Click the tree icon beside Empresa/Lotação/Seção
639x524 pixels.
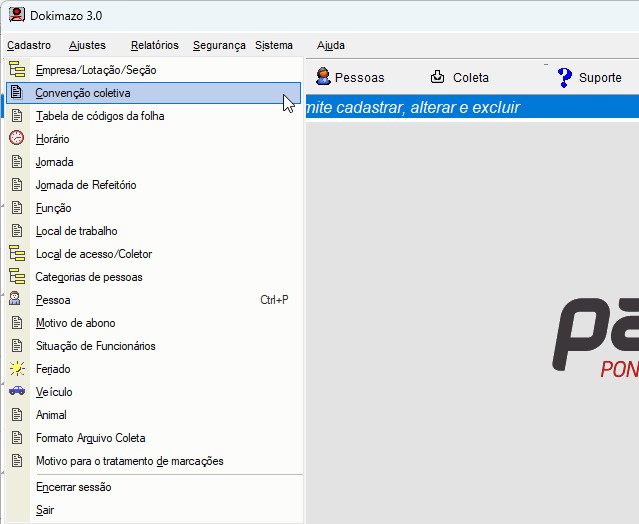click(x=16, y=70)
